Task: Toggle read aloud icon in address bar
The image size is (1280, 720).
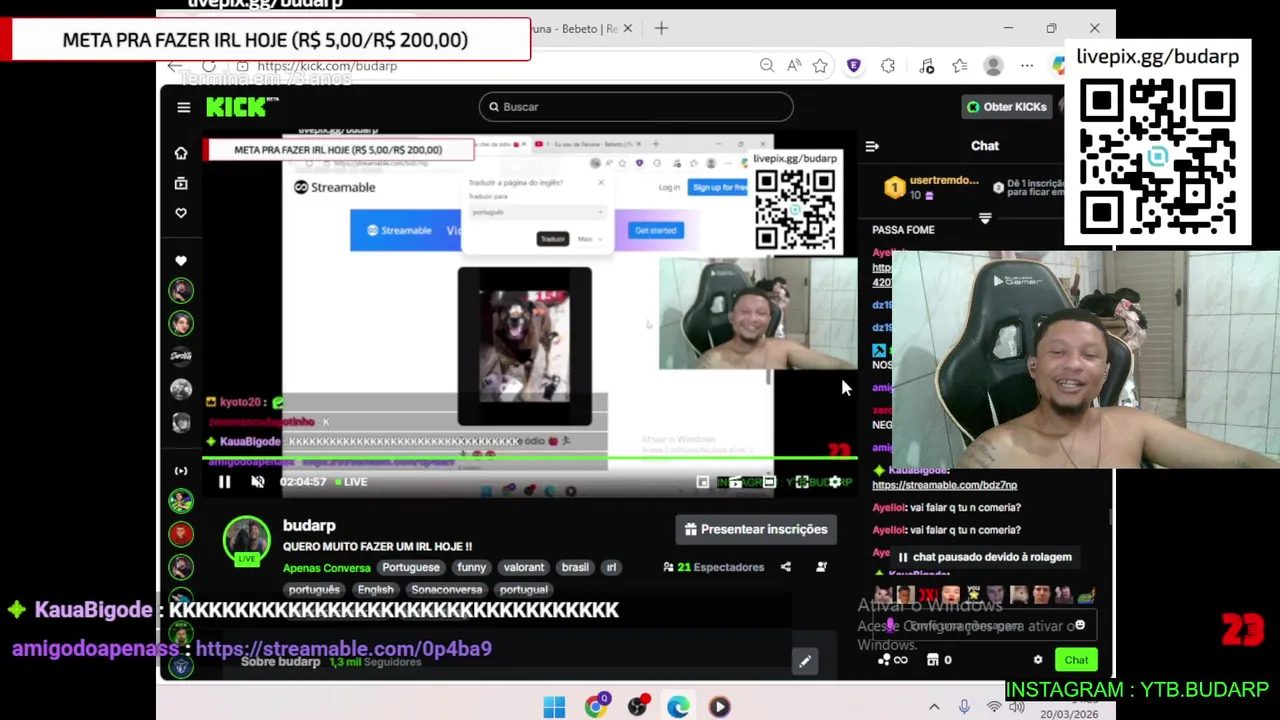Action: (794, 66)
